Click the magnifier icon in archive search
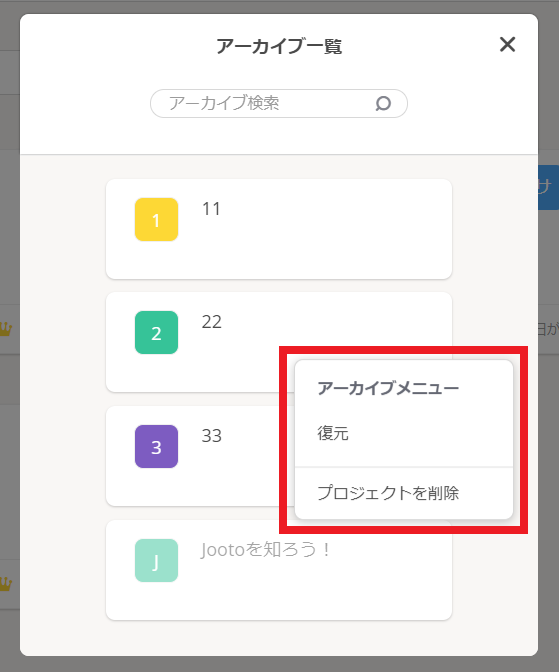 (x=383, y=103)
